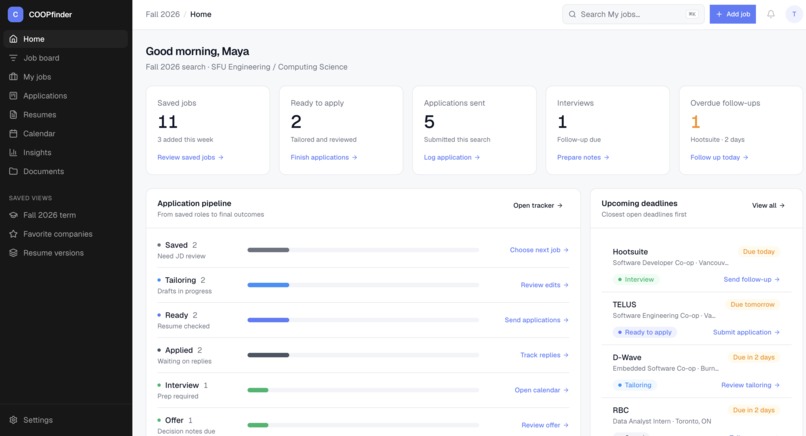
Task: Open Settings in sidebar
Action: (x=66, y=420)
